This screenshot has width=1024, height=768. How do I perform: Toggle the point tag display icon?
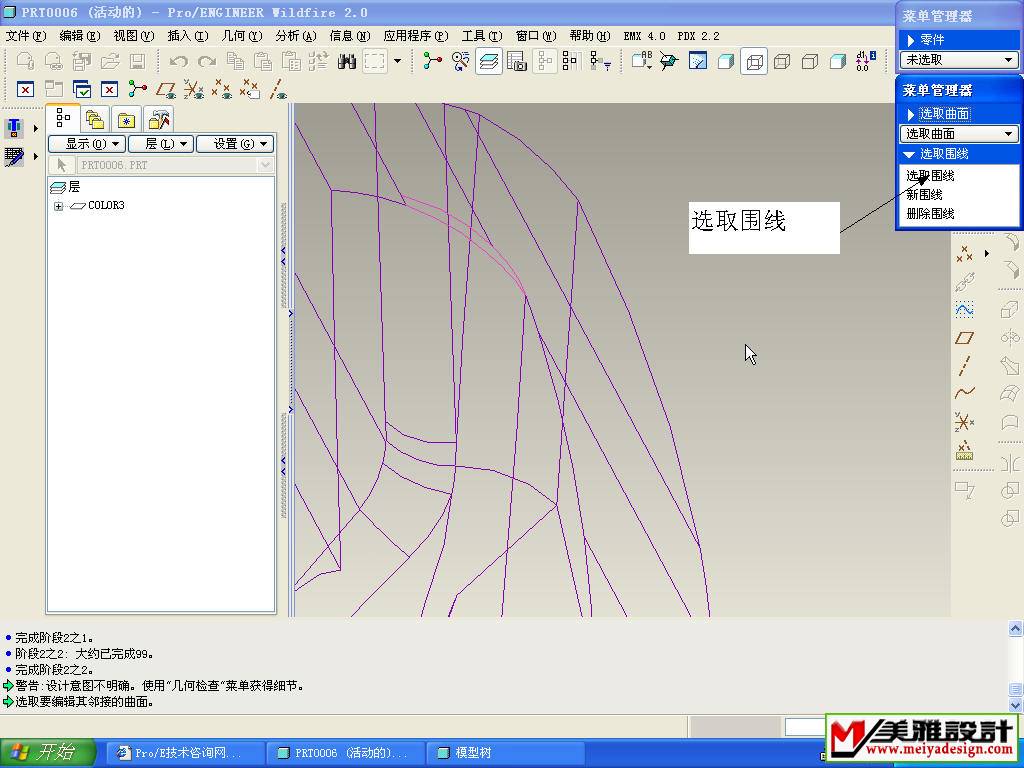tap(250, 89)
